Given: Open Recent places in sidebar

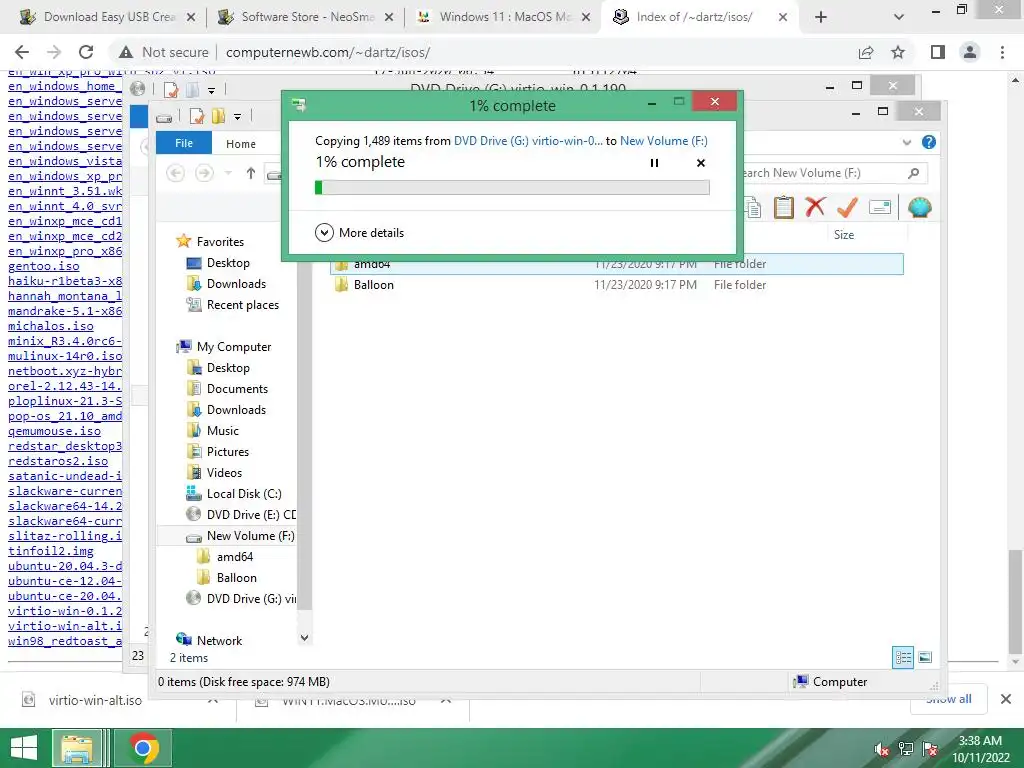Looking at the screenshot, I should tap(242, 304).
